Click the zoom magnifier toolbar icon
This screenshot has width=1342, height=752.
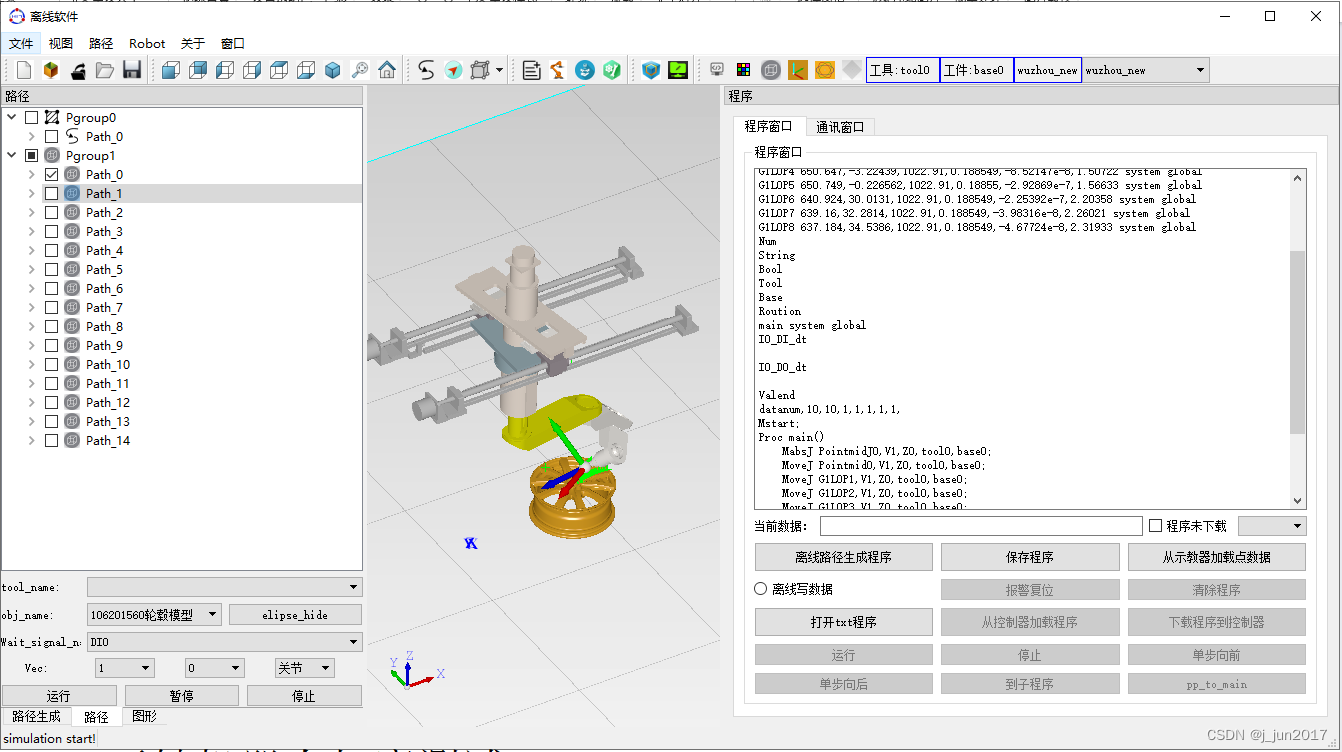coord(360,70)
